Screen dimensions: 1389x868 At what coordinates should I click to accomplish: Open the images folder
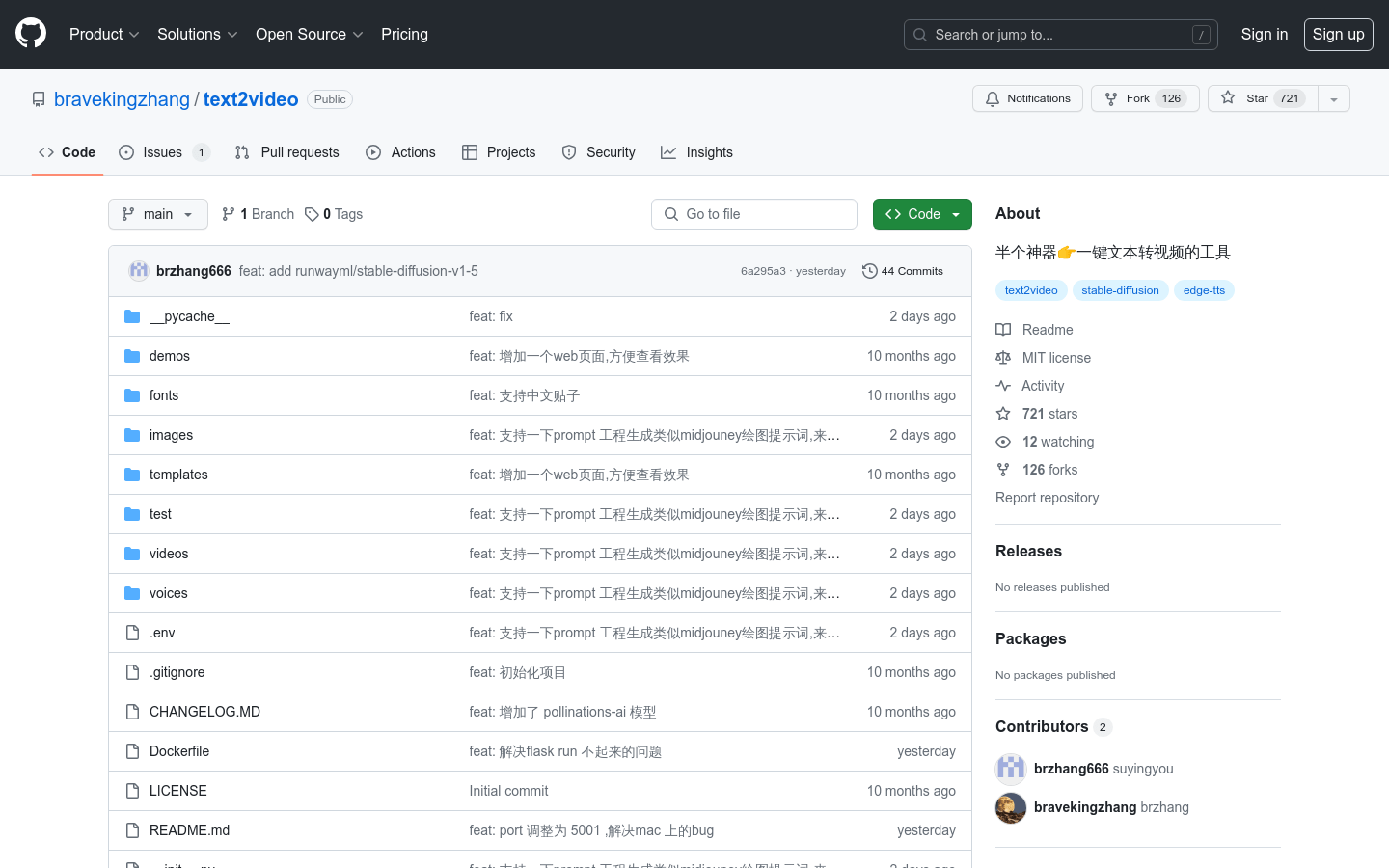pyautogui.click(x=171, y=435)
